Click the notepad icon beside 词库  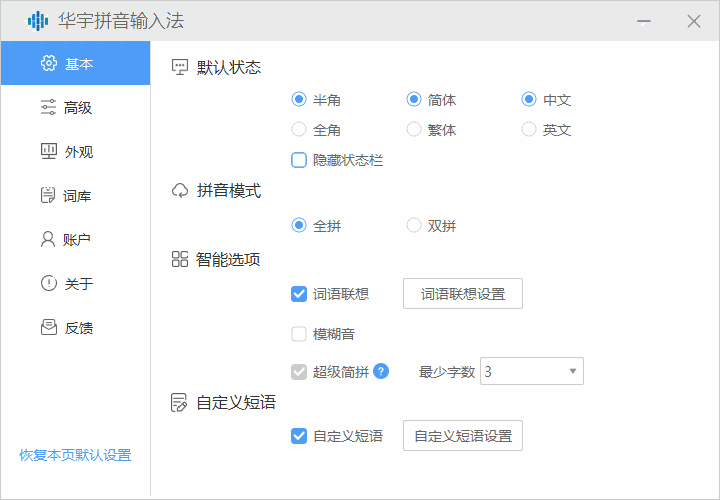tap(48, 195)
